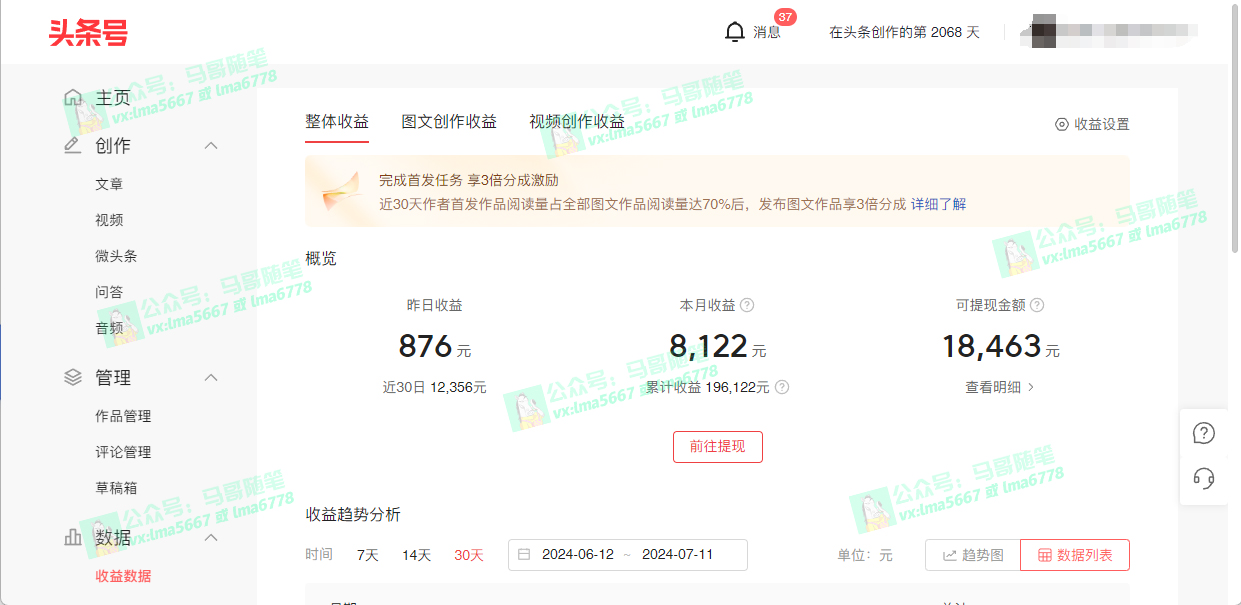Click the 主页 home icon

click(71, 97)
